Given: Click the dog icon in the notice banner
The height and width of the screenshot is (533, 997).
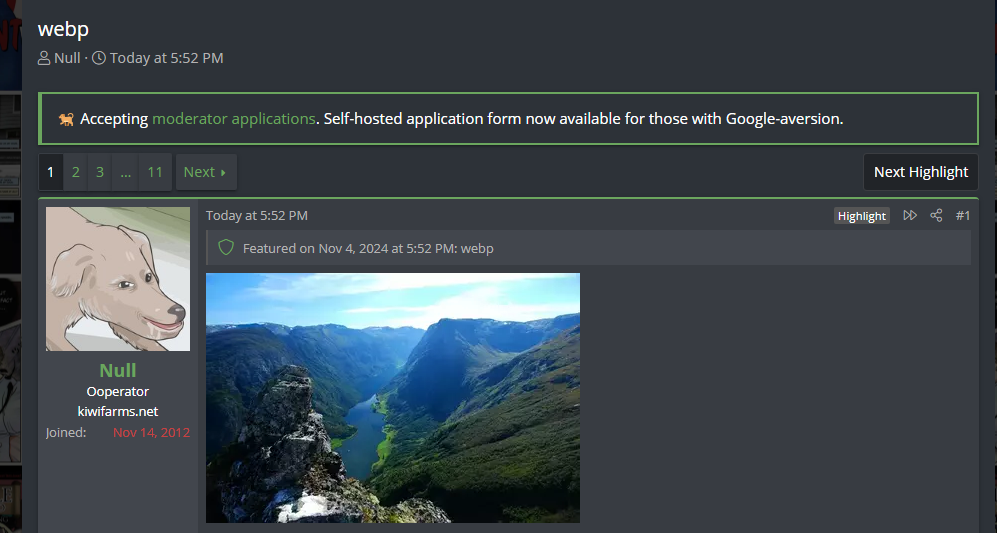Looking at the screenshot, I should coord(65,119).
